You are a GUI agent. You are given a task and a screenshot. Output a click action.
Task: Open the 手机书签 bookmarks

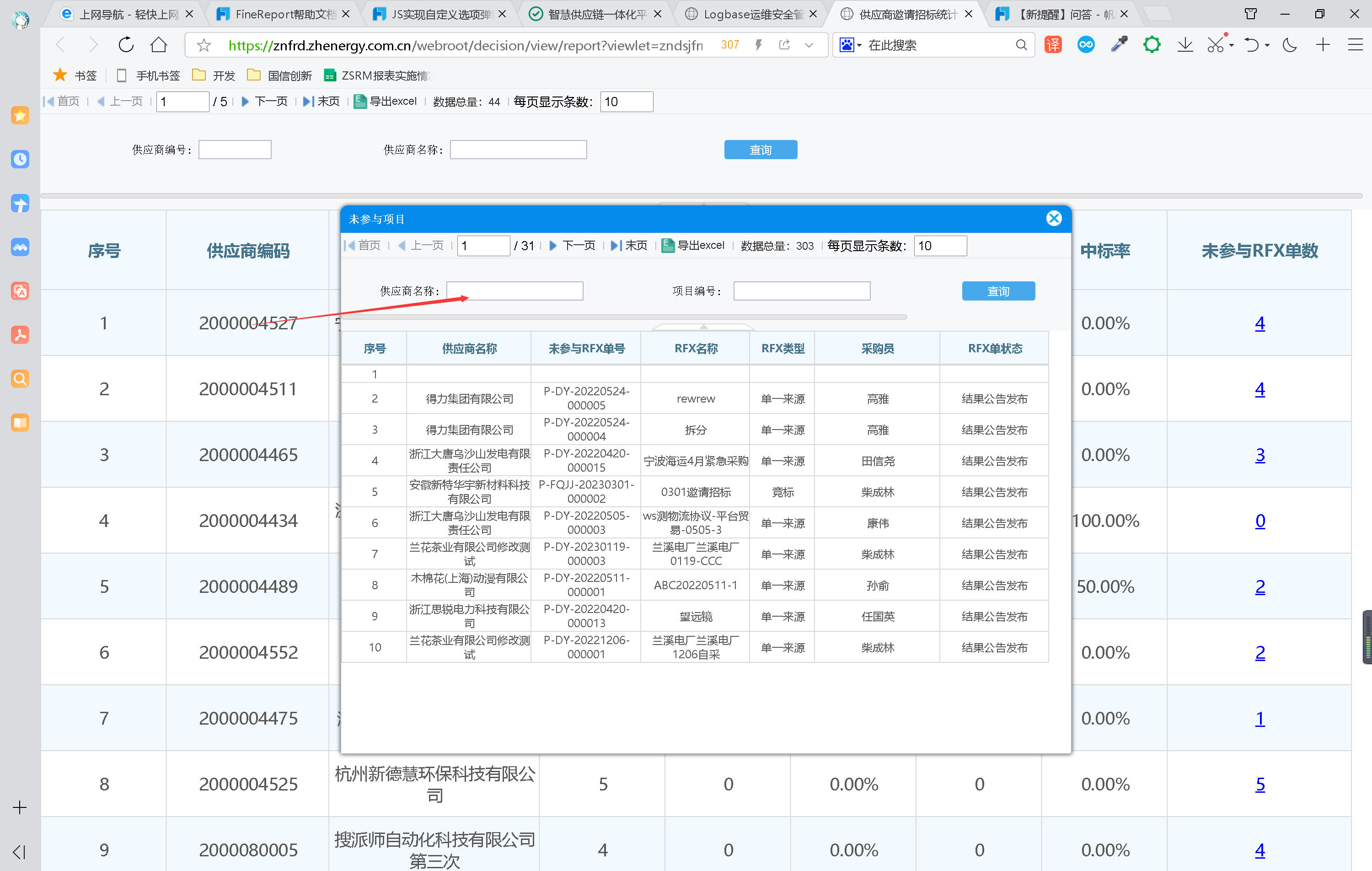pyautogui.click(x=148, y=75)
